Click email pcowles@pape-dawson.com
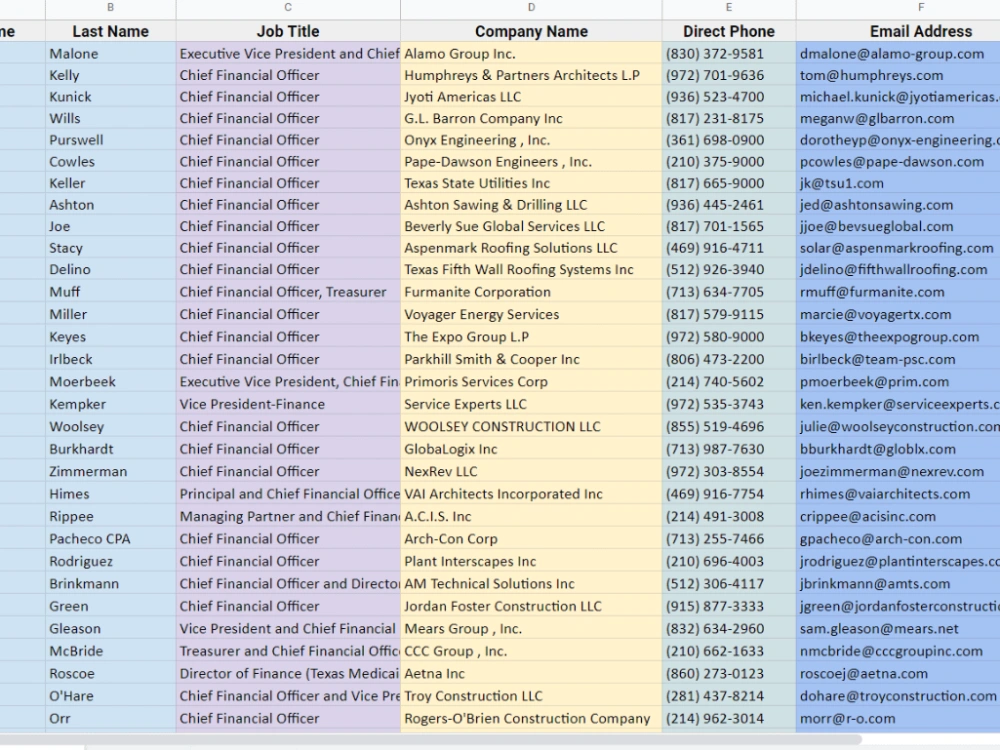Image resolution: width=1000 pixels, height=750 pixels. tap(898, 162)
